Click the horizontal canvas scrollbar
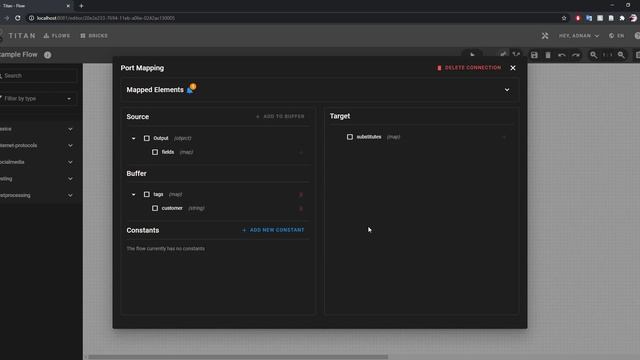Viewport: 640px width, 360px height. [238, 357]
